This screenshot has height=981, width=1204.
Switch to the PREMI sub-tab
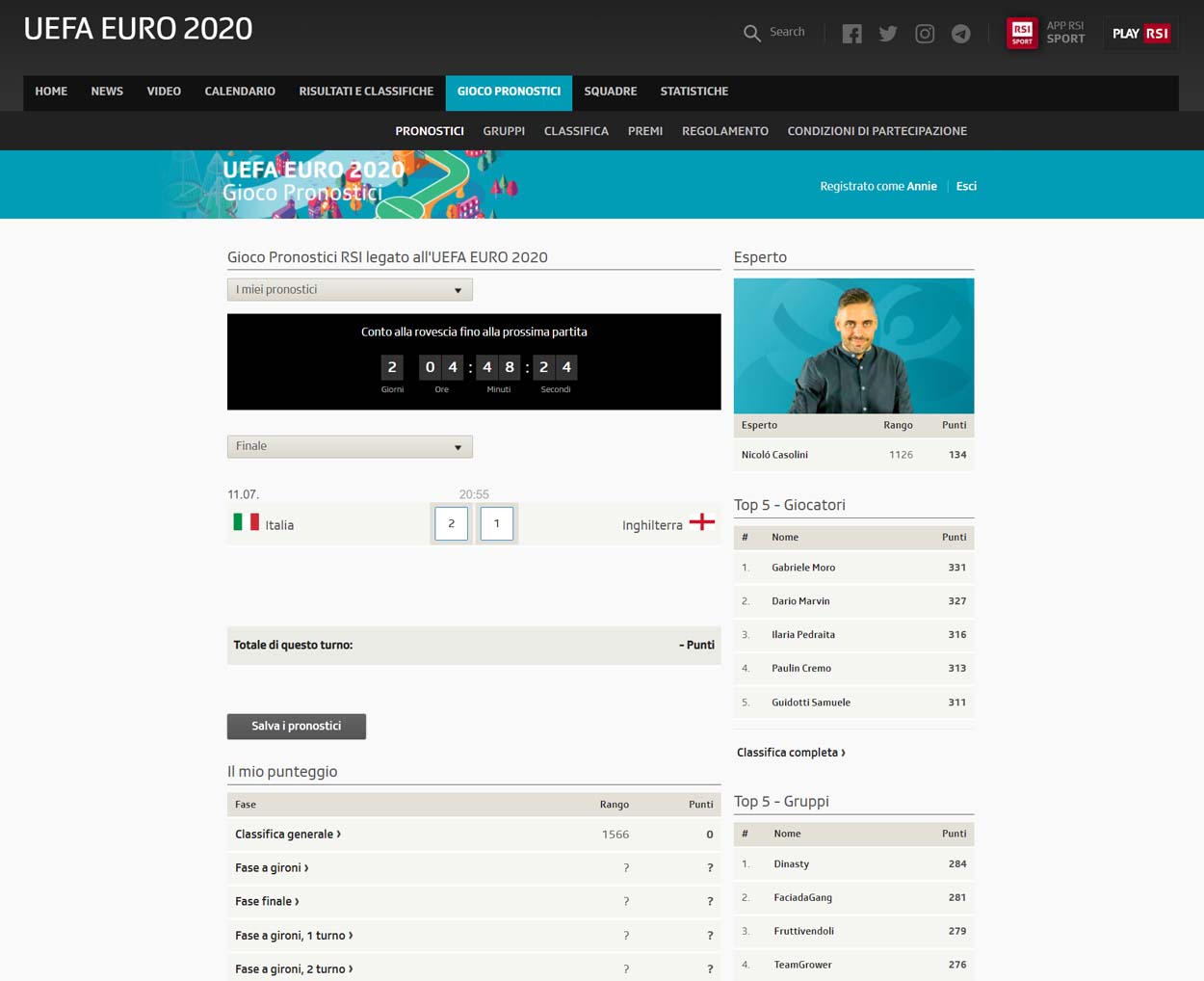tap(645, 131)
